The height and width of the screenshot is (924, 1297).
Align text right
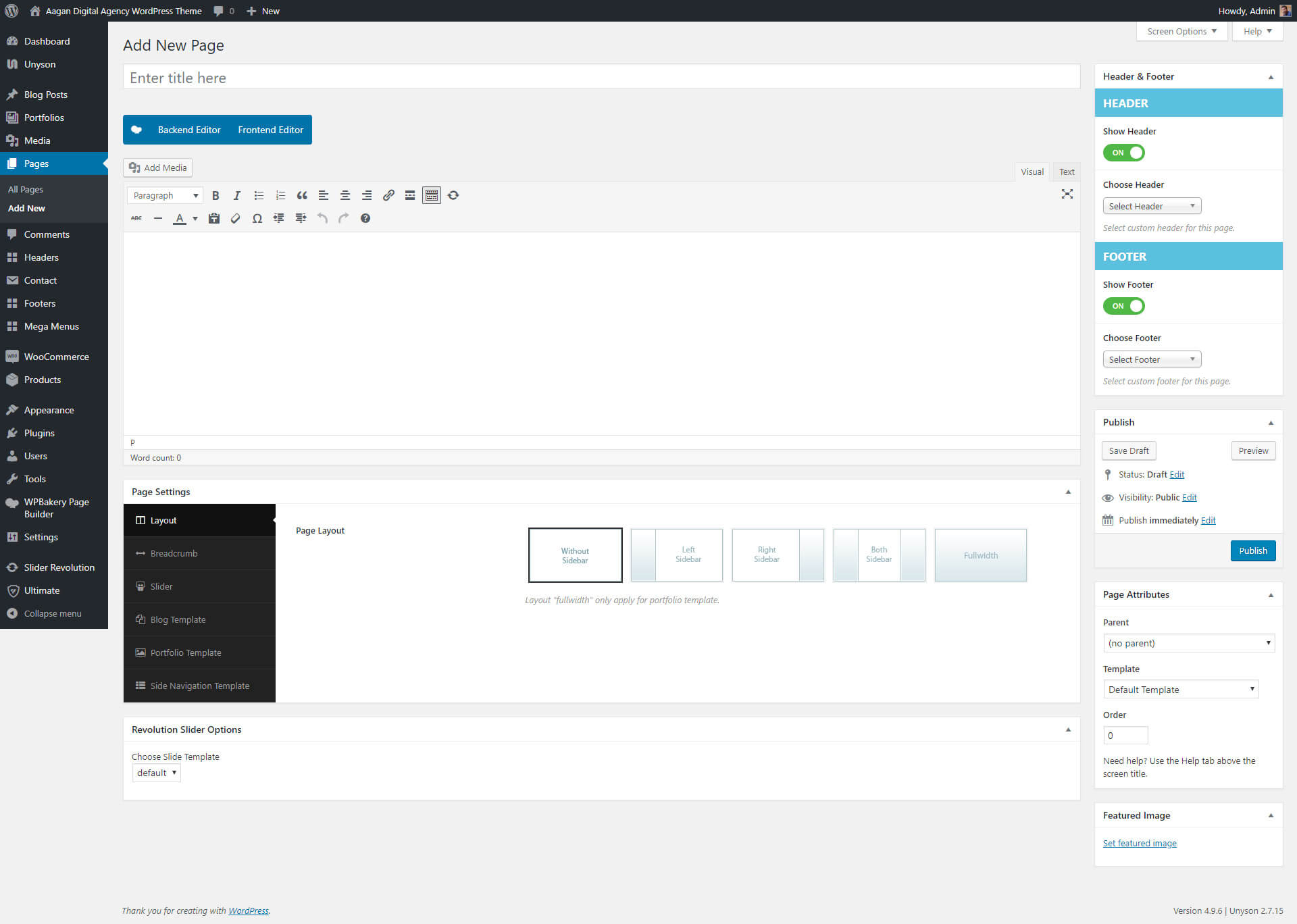click(367, 195)
